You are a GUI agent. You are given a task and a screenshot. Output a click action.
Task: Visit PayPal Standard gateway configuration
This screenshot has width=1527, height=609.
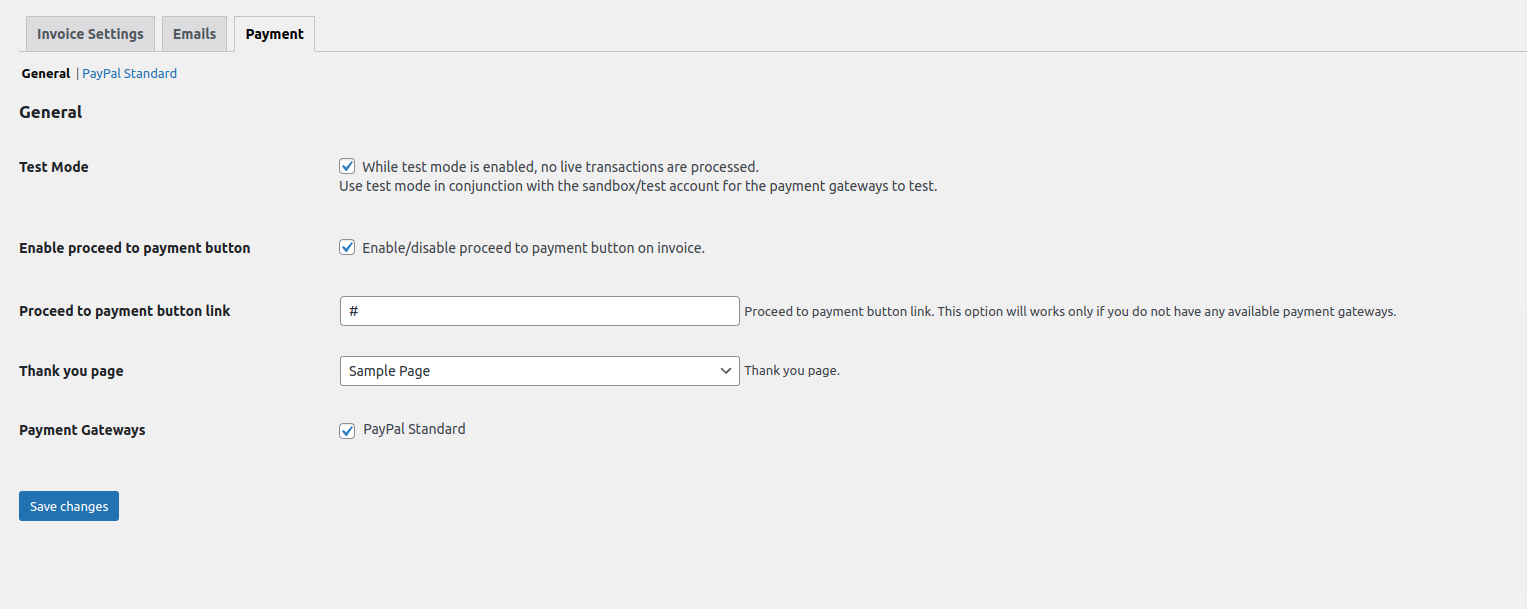[128, 72]
